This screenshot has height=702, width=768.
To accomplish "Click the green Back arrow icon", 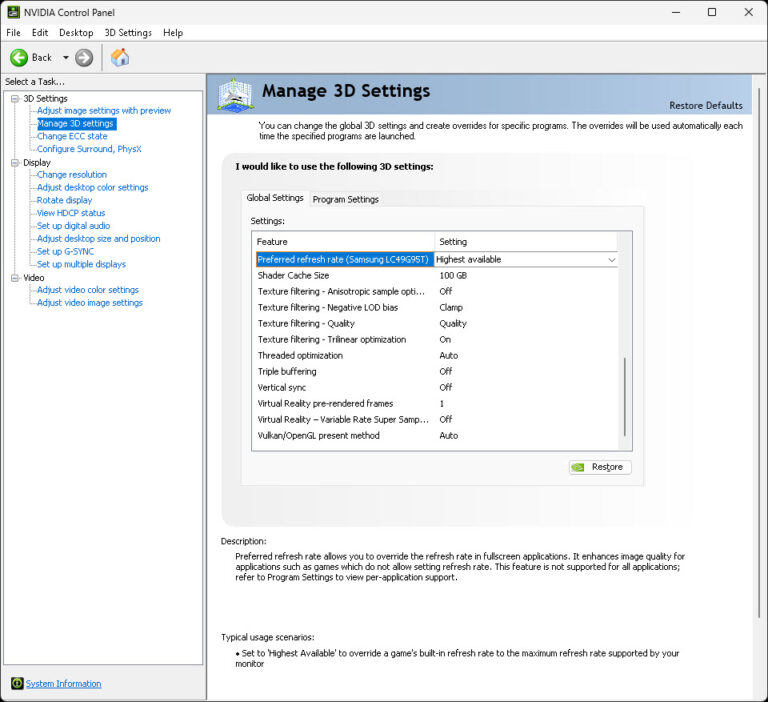I will pyautogui.click(x=19, y=58).
